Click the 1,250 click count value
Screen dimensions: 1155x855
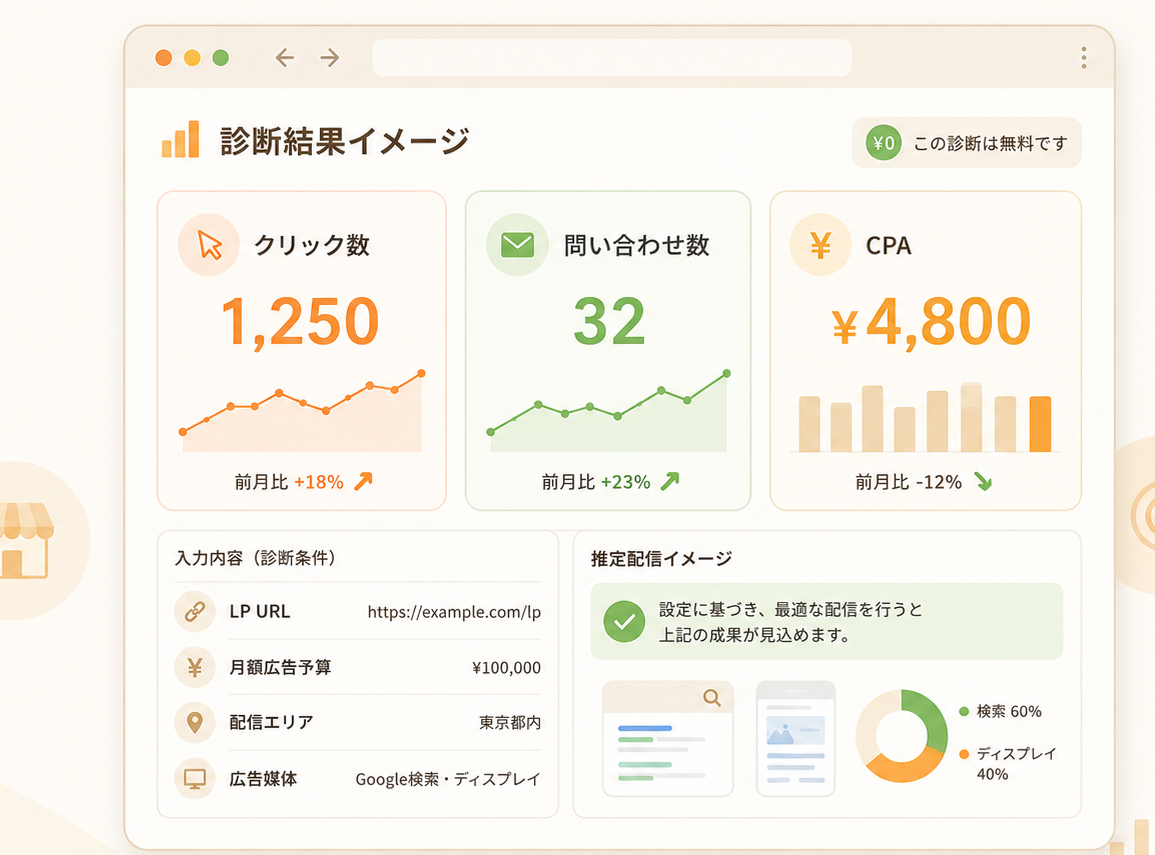[x=300, y=321]
